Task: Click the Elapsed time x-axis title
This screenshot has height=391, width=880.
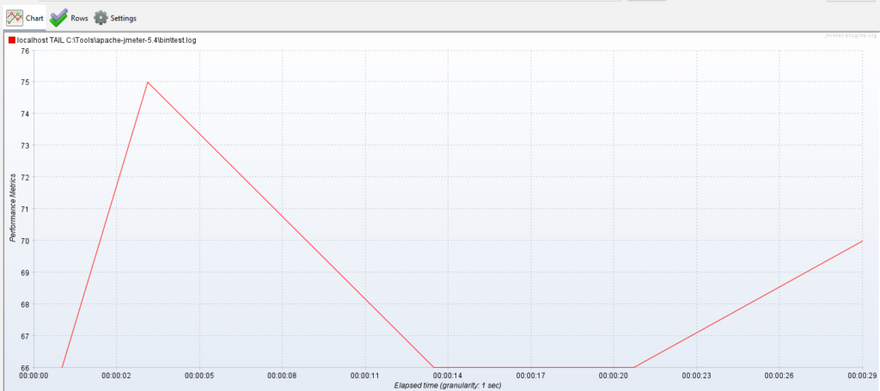Action: pyautogui.click(x=447, y=385)
